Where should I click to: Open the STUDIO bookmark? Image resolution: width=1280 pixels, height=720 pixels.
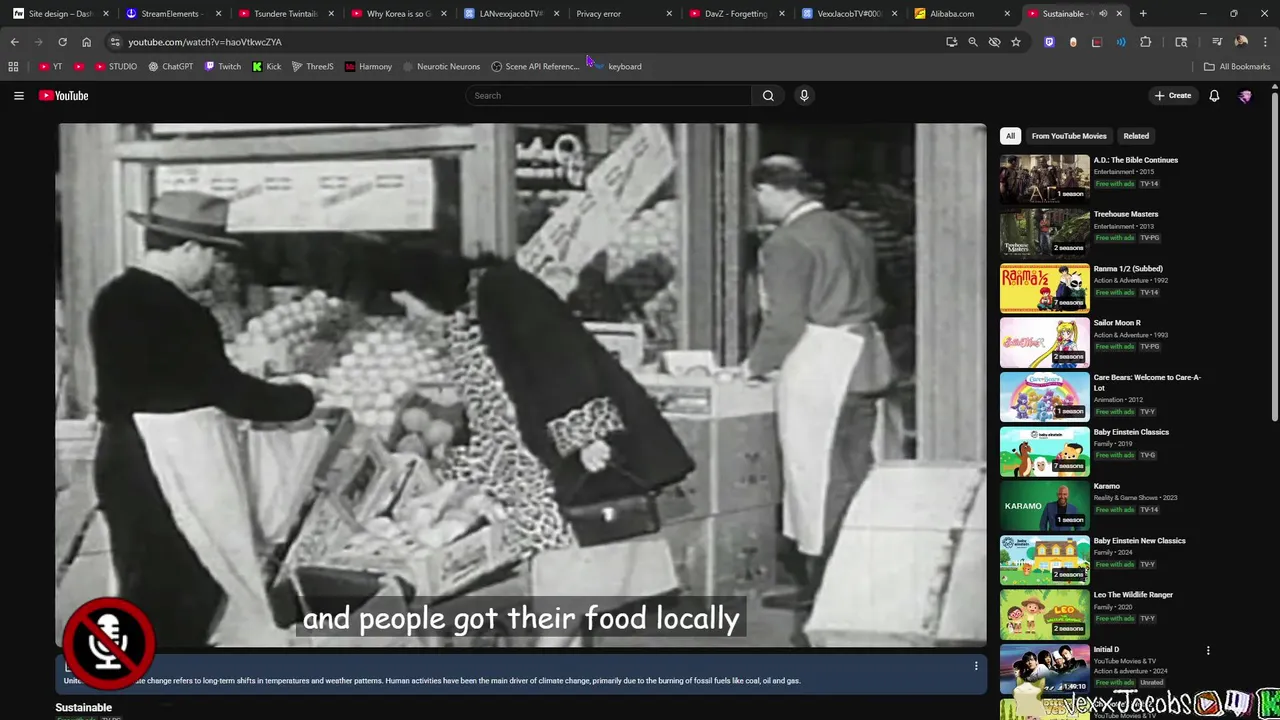pos(116,66)
